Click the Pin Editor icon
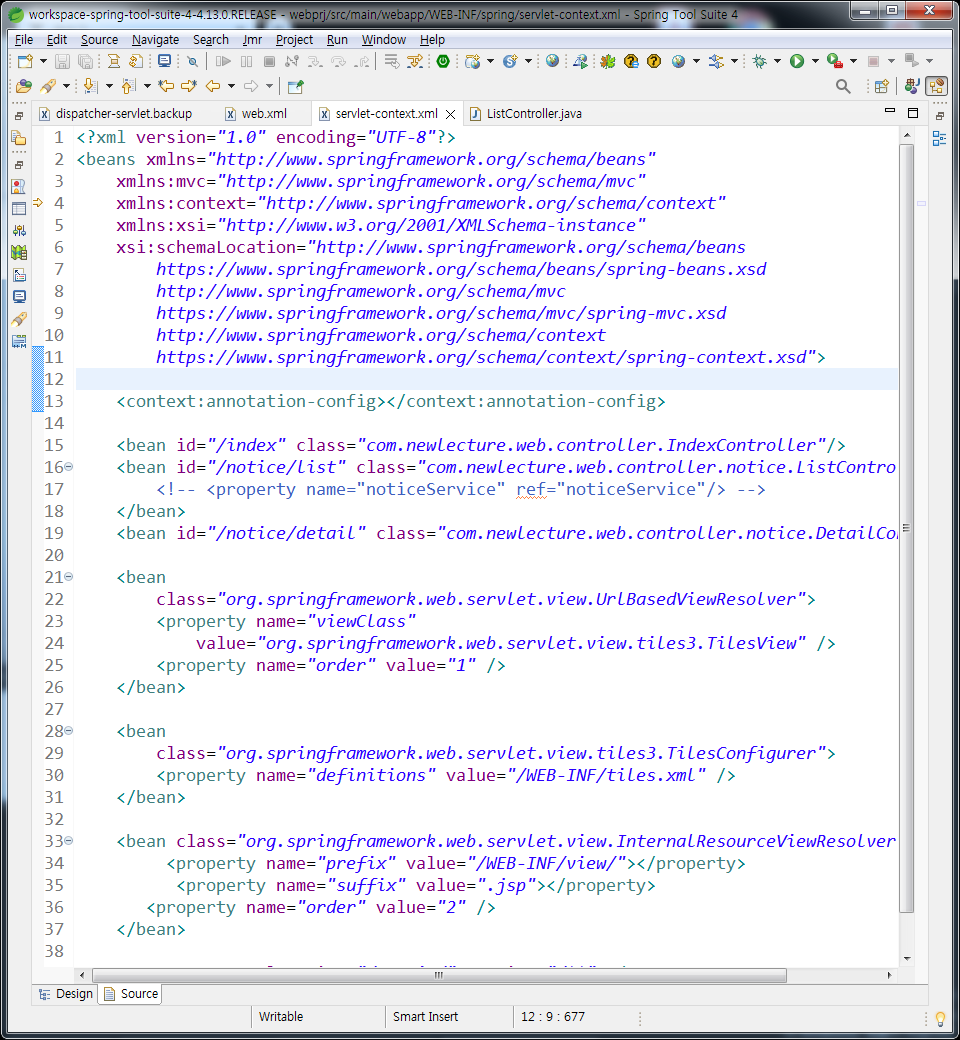The height and width of the screenshot is (1040, 960). click(x=296, y=86)
